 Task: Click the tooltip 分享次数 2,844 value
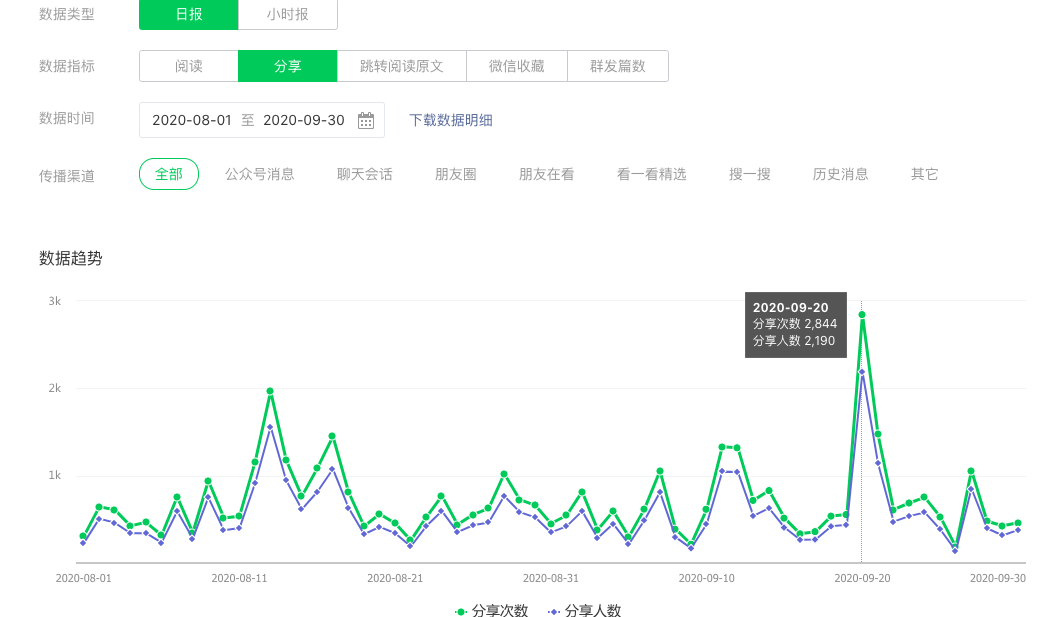tap(795, 324)
